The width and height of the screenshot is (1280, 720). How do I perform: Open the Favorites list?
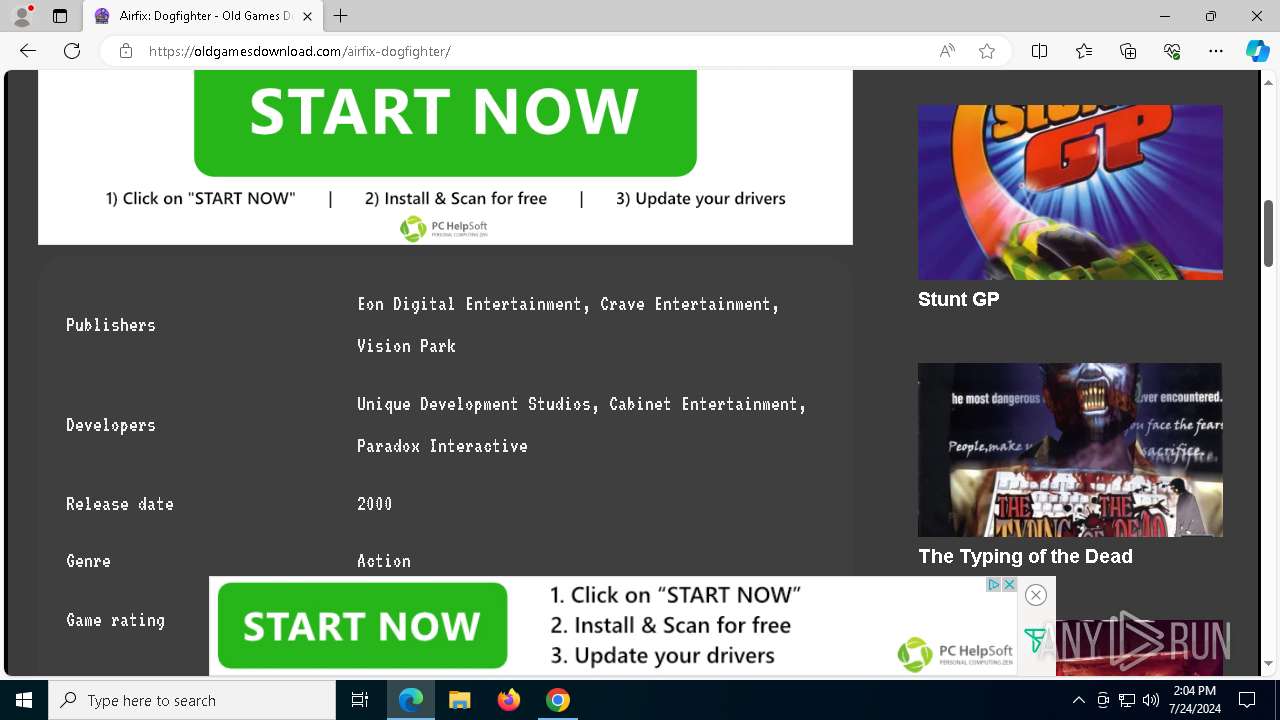(1084, 51)
